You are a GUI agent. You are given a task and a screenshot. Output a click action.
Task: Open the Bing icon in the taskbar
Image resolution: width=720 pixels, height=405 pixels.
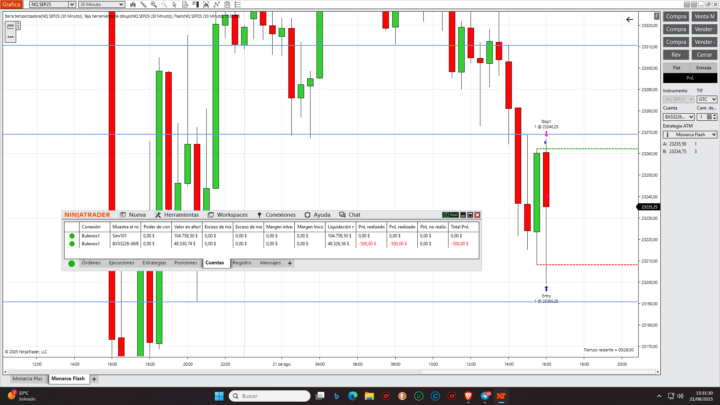coord(336,396)
